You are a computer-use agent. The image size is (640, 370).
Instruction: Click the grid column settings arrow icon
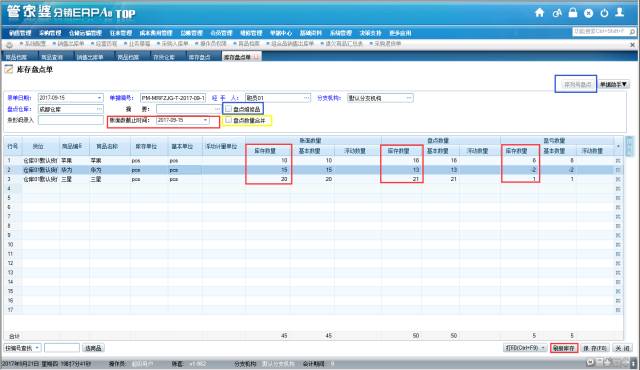pos(618,146)
